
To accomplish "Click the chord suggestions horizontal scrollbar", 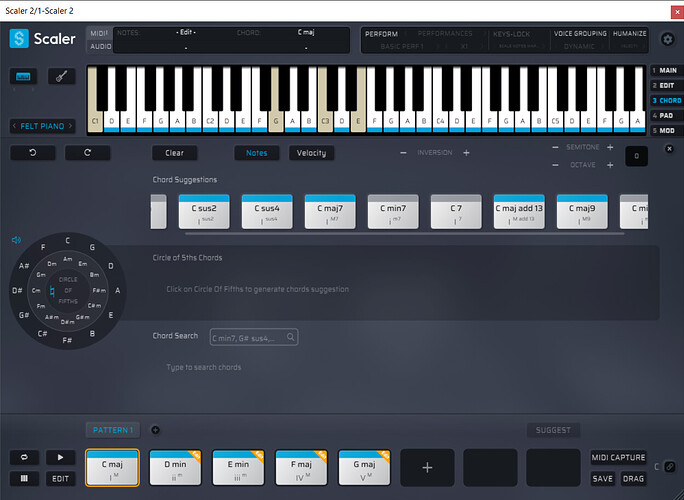I will [404, 234].
